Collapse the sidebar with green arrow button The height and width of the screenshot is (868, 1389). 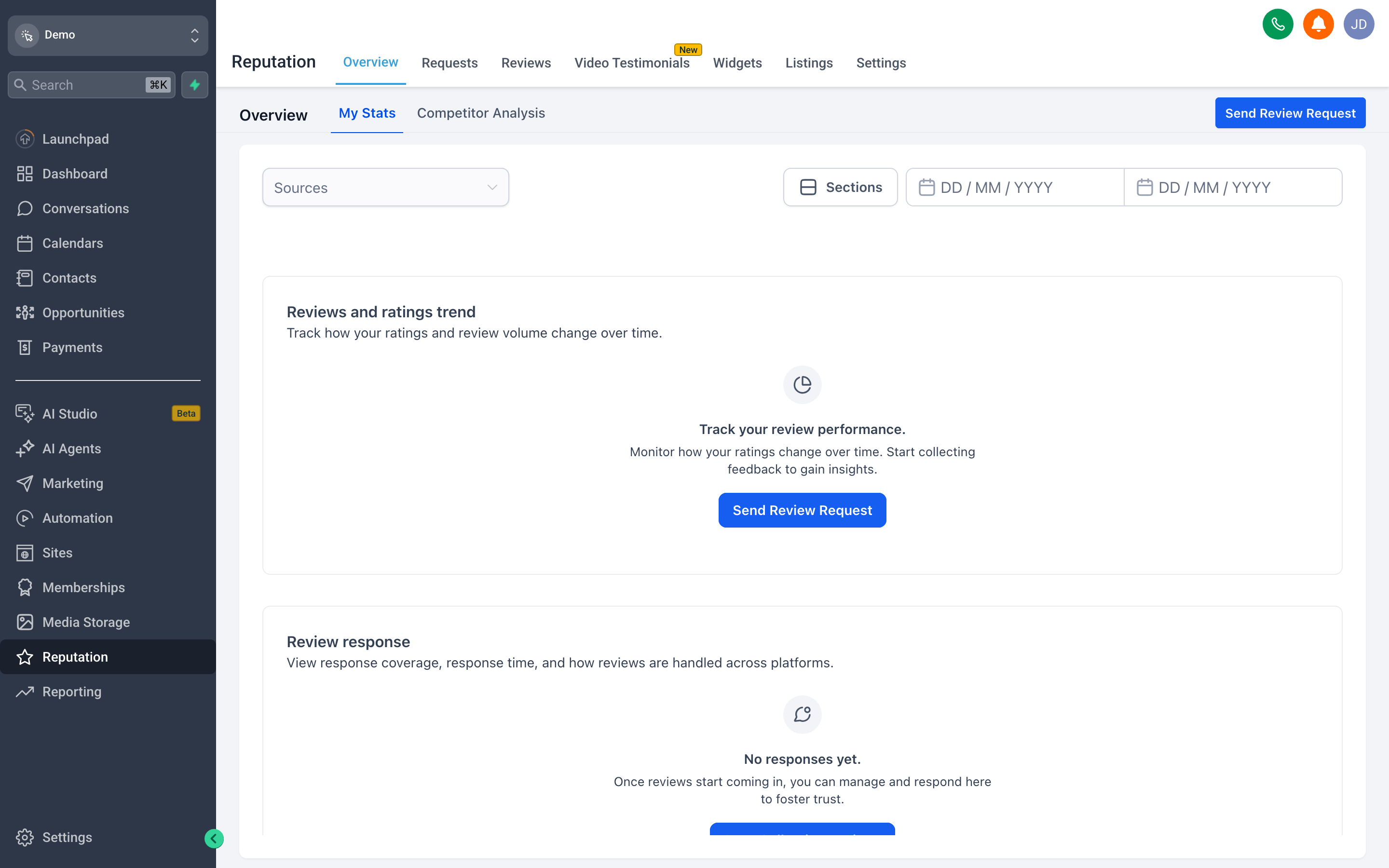[x=214, y=838]
